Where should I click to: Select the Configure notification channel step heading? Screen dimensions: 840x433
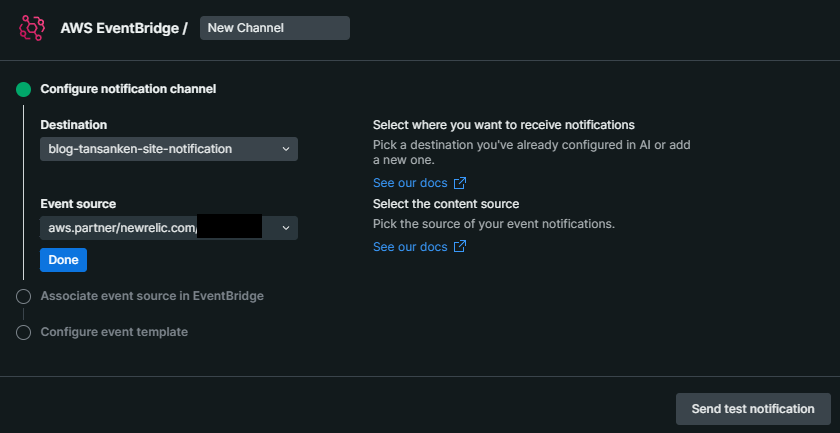click(x=128, y=89)
